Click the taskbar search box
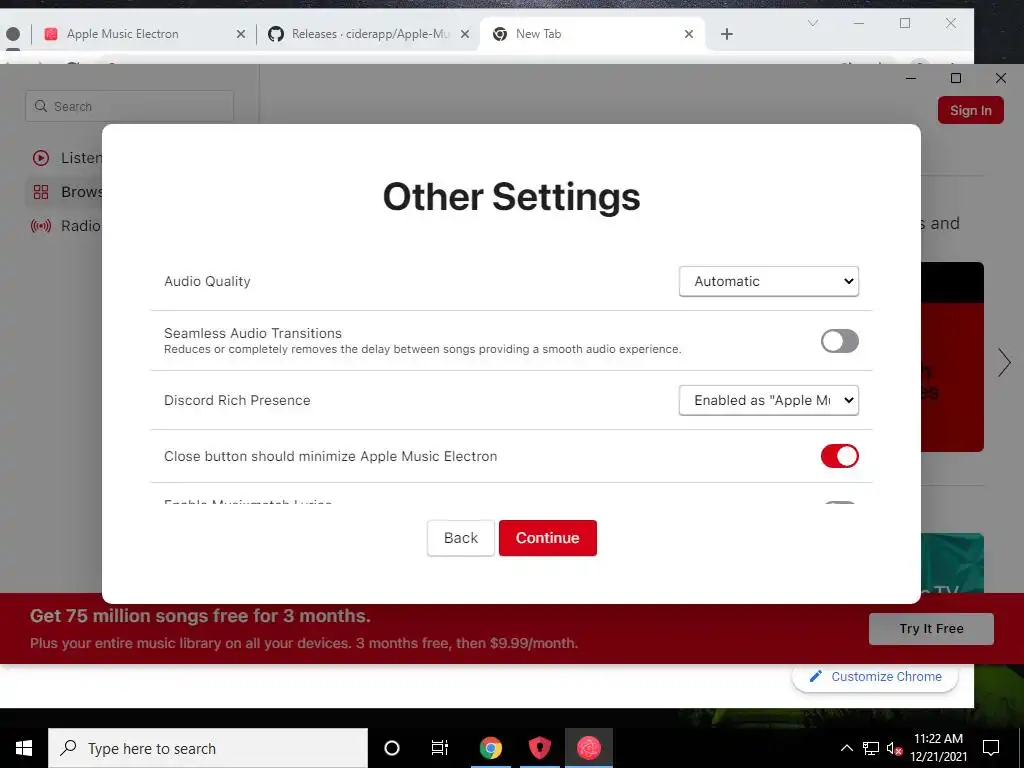This screenshot has height=768, width=1024. [x=208, y=748]
